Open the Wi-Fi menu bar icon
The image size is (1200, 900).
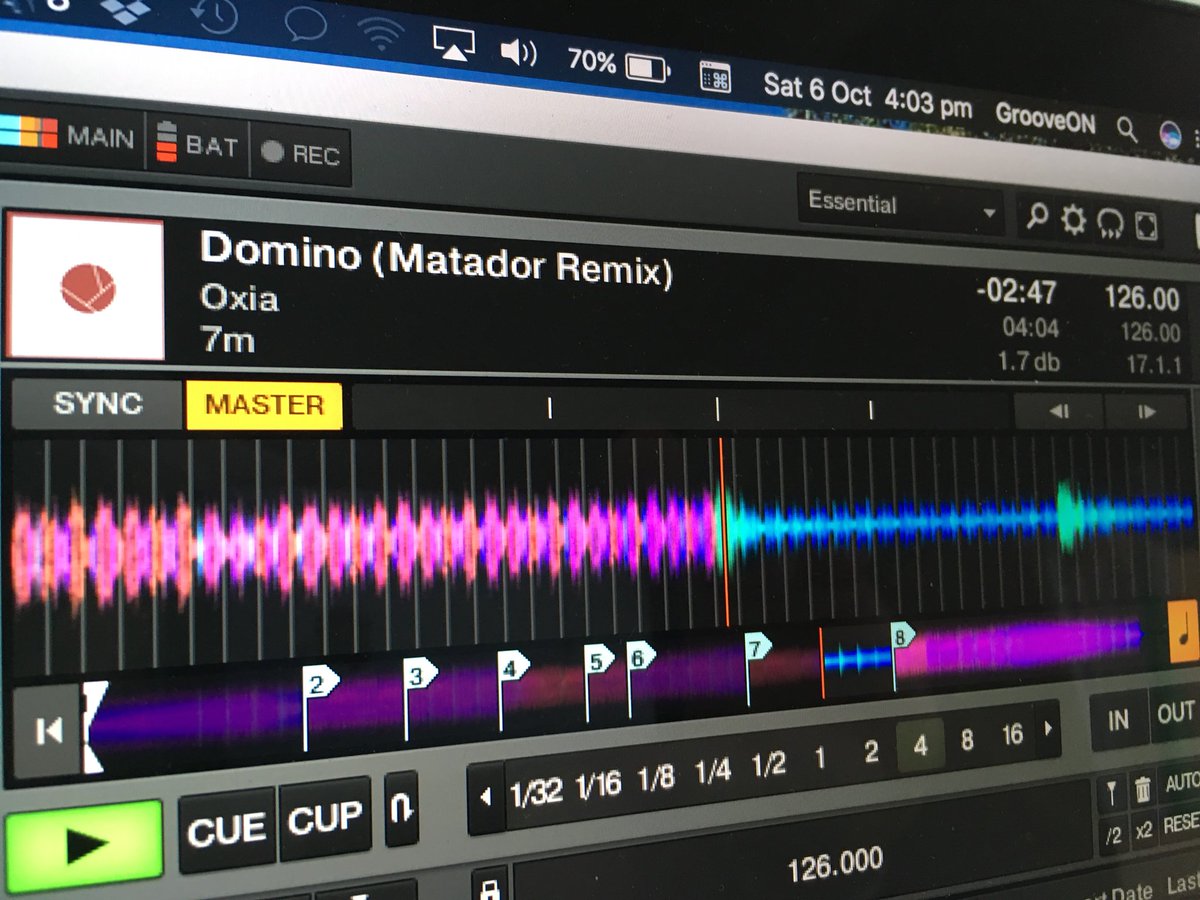(381, 34)
